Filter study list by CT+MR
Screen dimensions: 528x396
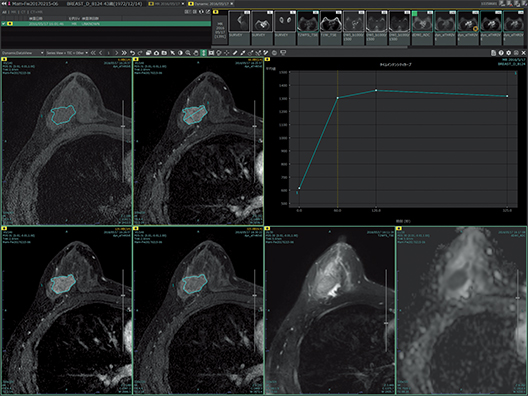click(36, 12)
